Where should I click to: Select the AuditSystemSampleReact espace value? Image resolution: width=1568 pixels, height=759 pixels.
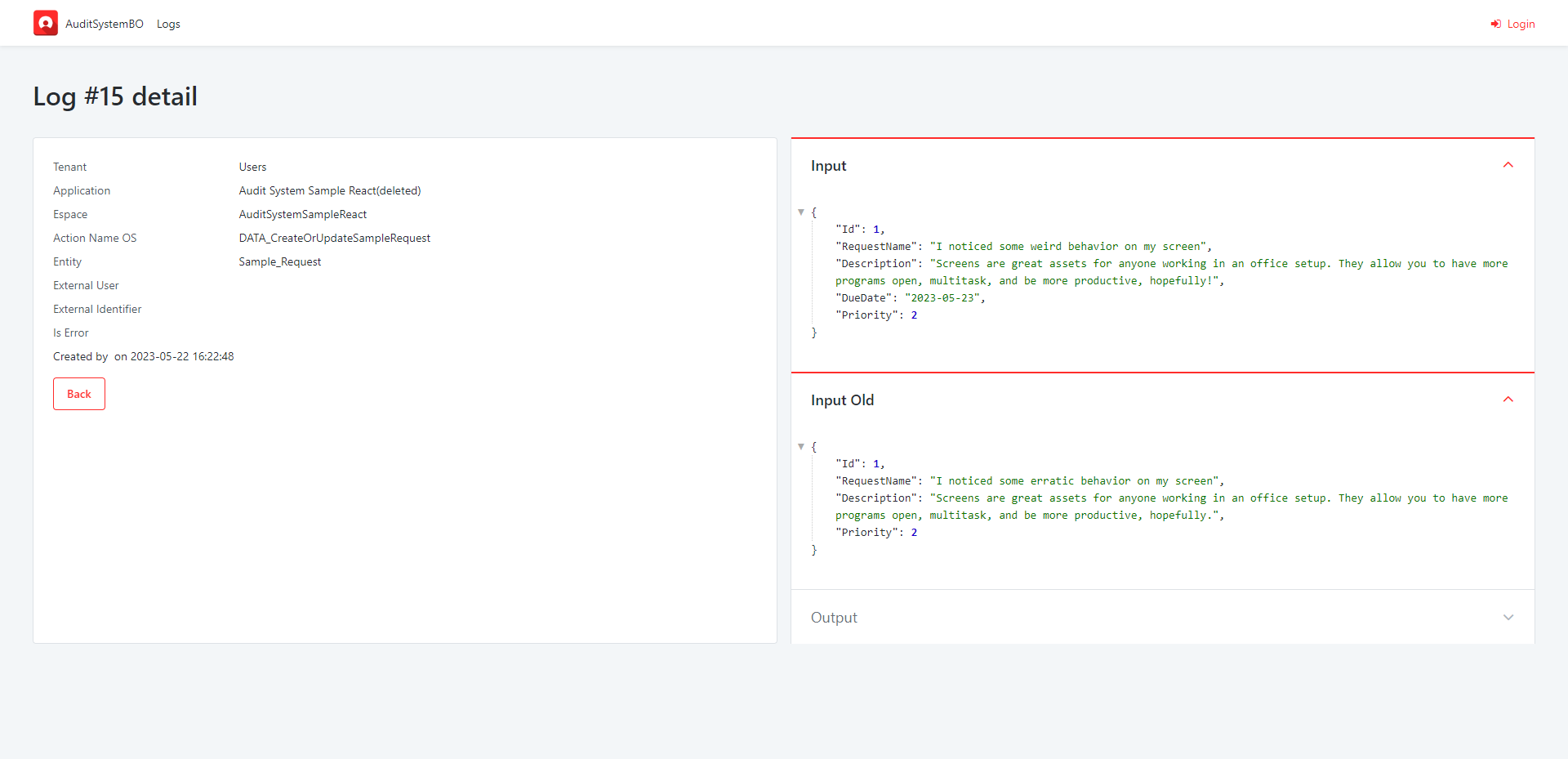tap(303, 214)
